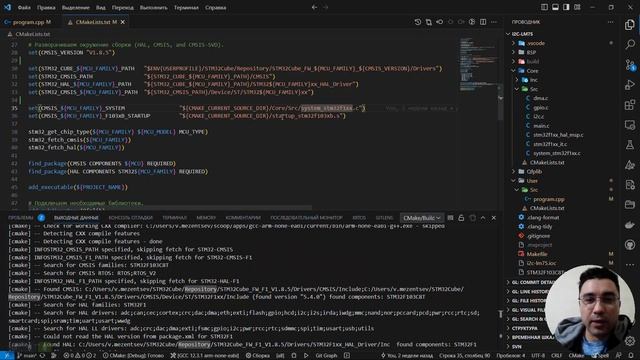
Task: Toggle bottom panel visibility in title bar
Action: coord(555,7)
